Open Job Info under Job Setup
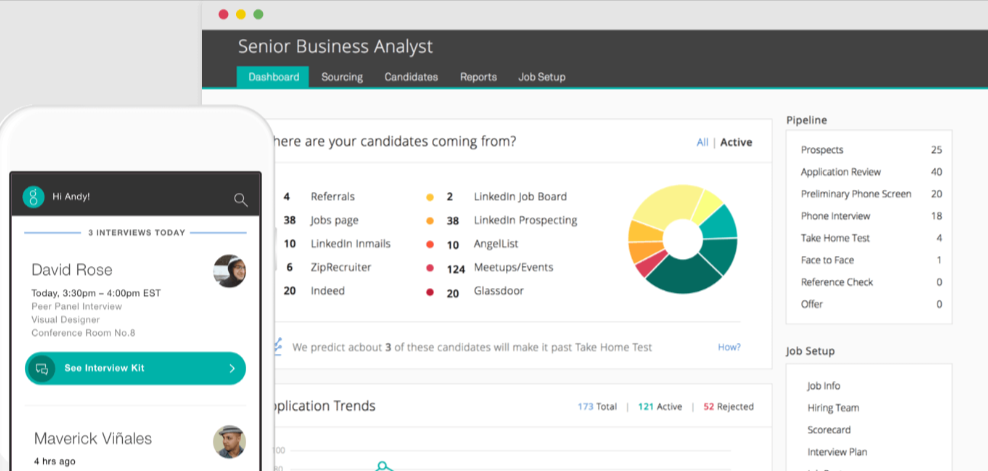Screen dimensions: 988x471 click(x=824, y=386)
